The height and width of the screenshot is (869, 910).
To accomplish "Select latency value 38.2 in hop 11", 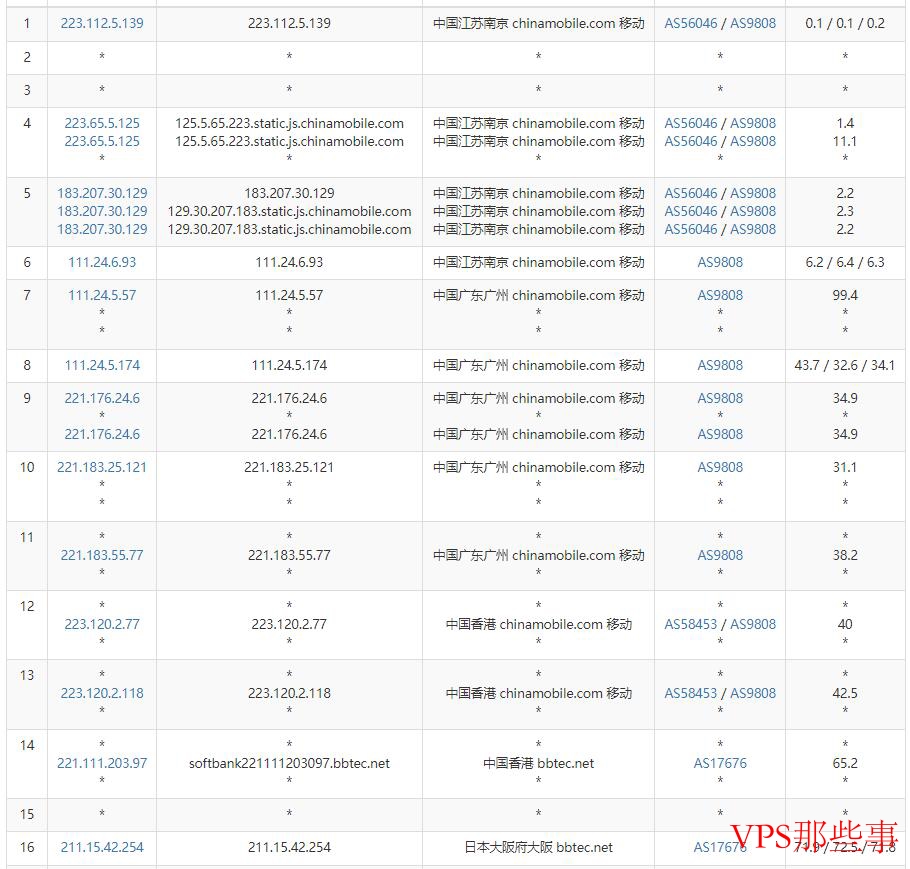I will pyautogui.click(x=844, y=555).
